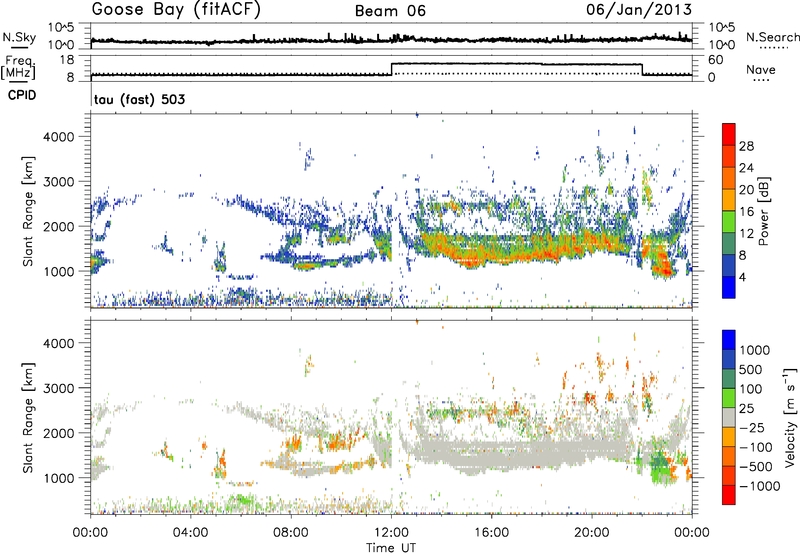Click the '04:00' time tick label

click(191, 533)
